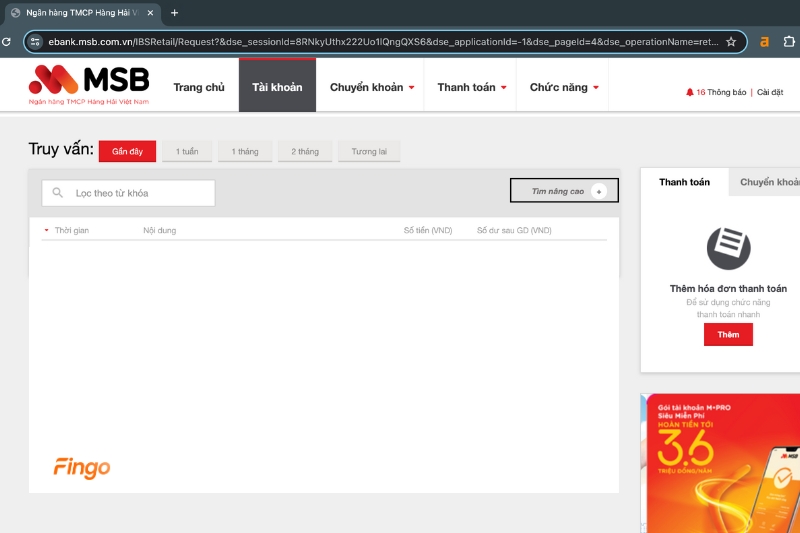The image size is (800, 533).
Task: Click the browser address bar URL
Action: (x=383, y=42)
